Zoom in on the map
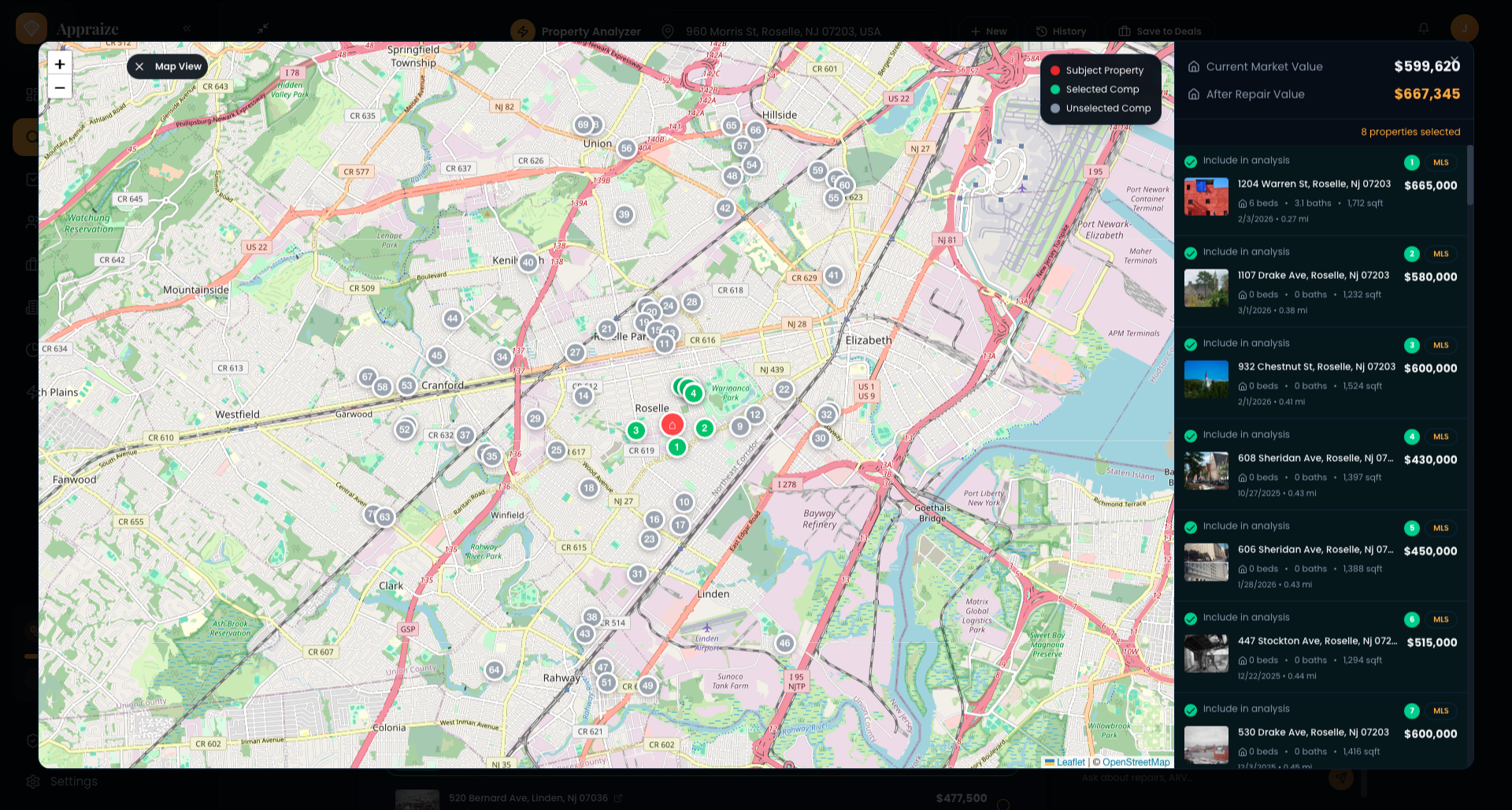 pos(60,64)
